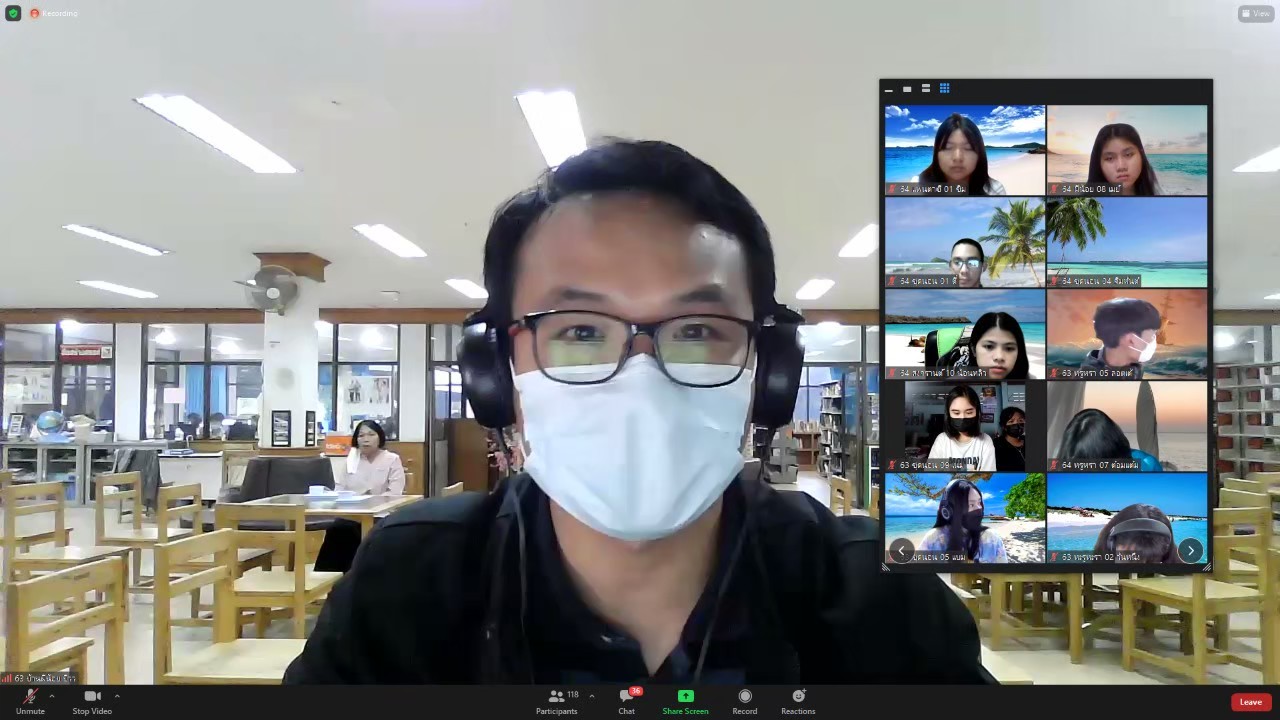Leave the meeting
The image size is (1280, 720).
pos(1251,702)
